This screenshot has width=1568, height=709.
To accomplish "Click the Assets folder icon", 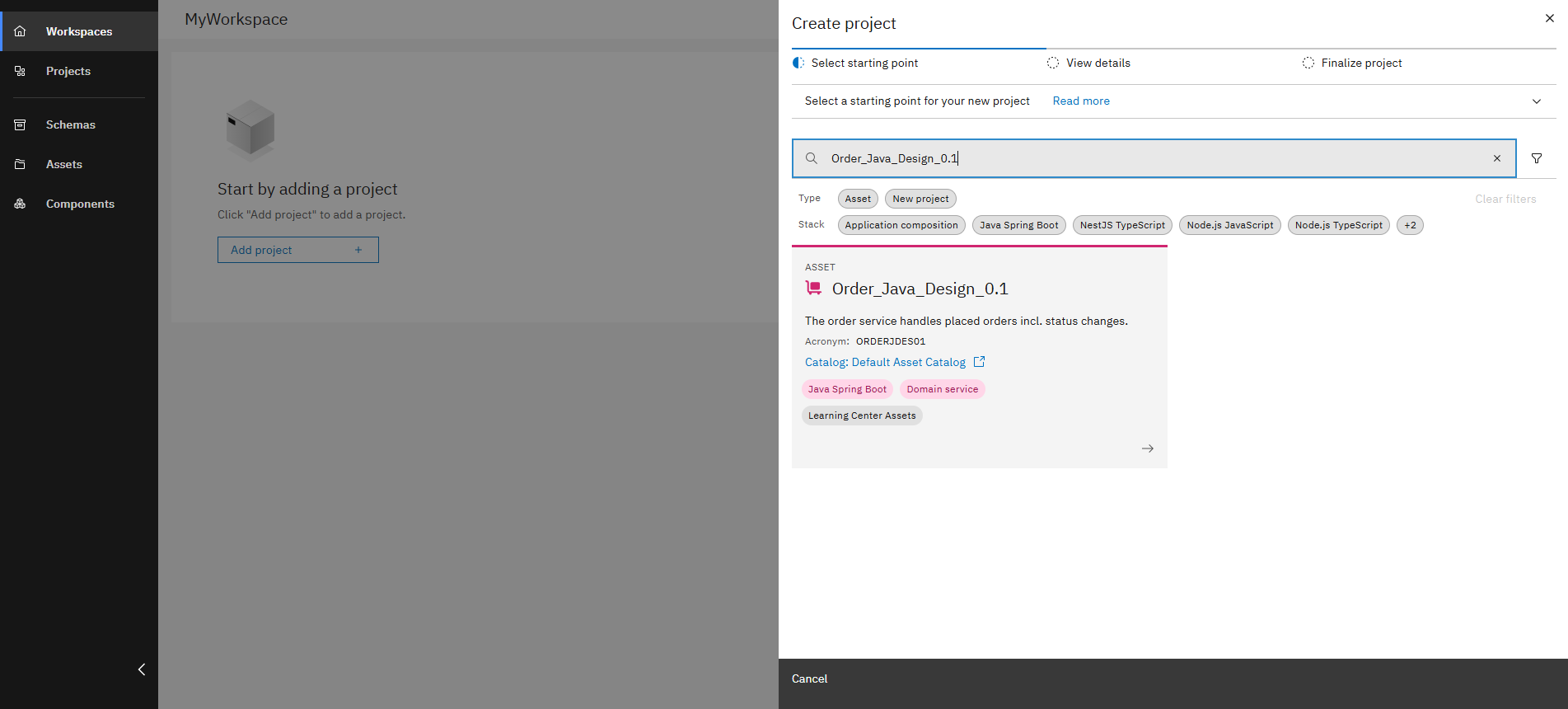I will (x=20, y=164).
